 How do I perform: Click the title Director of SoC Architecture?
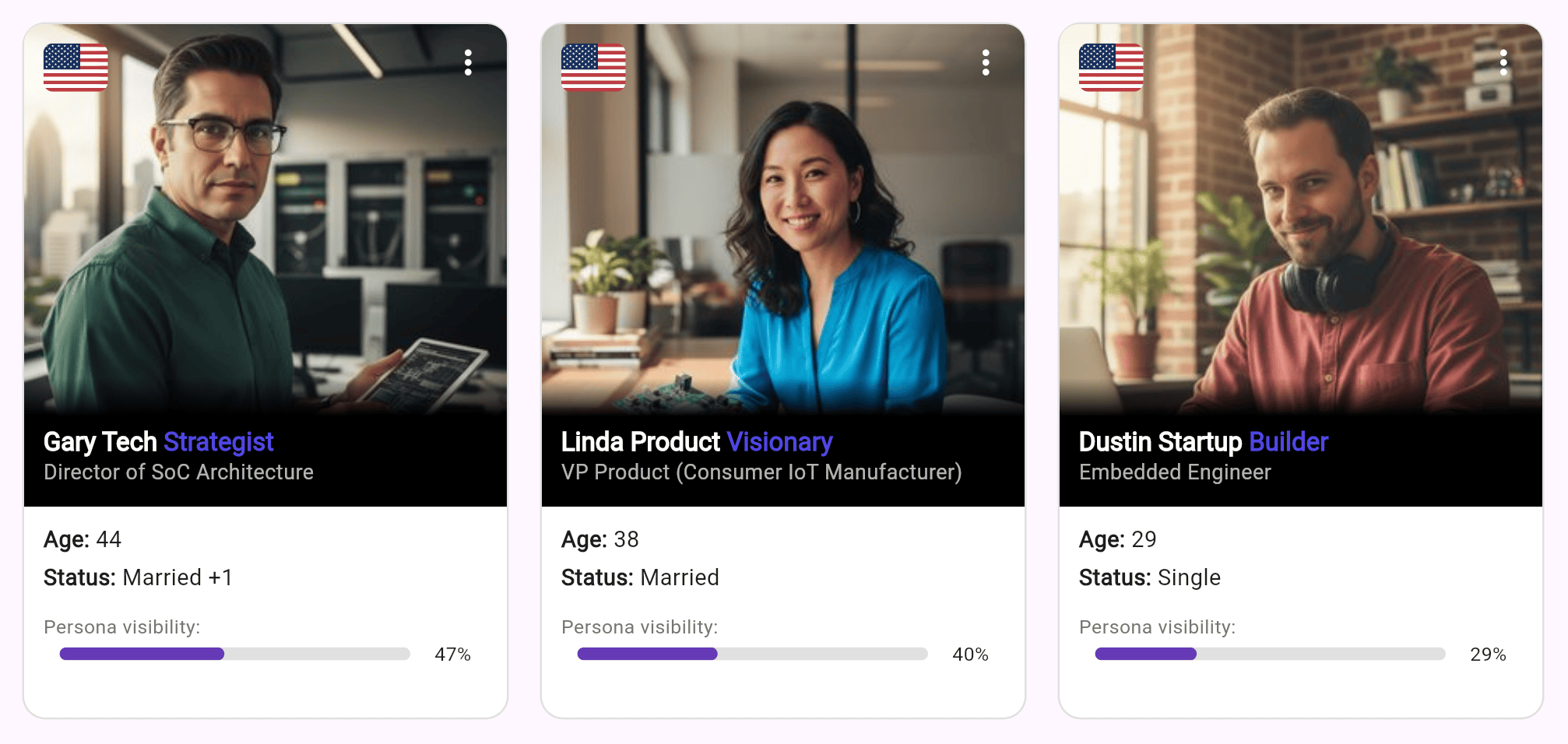(x=178, y=472)
